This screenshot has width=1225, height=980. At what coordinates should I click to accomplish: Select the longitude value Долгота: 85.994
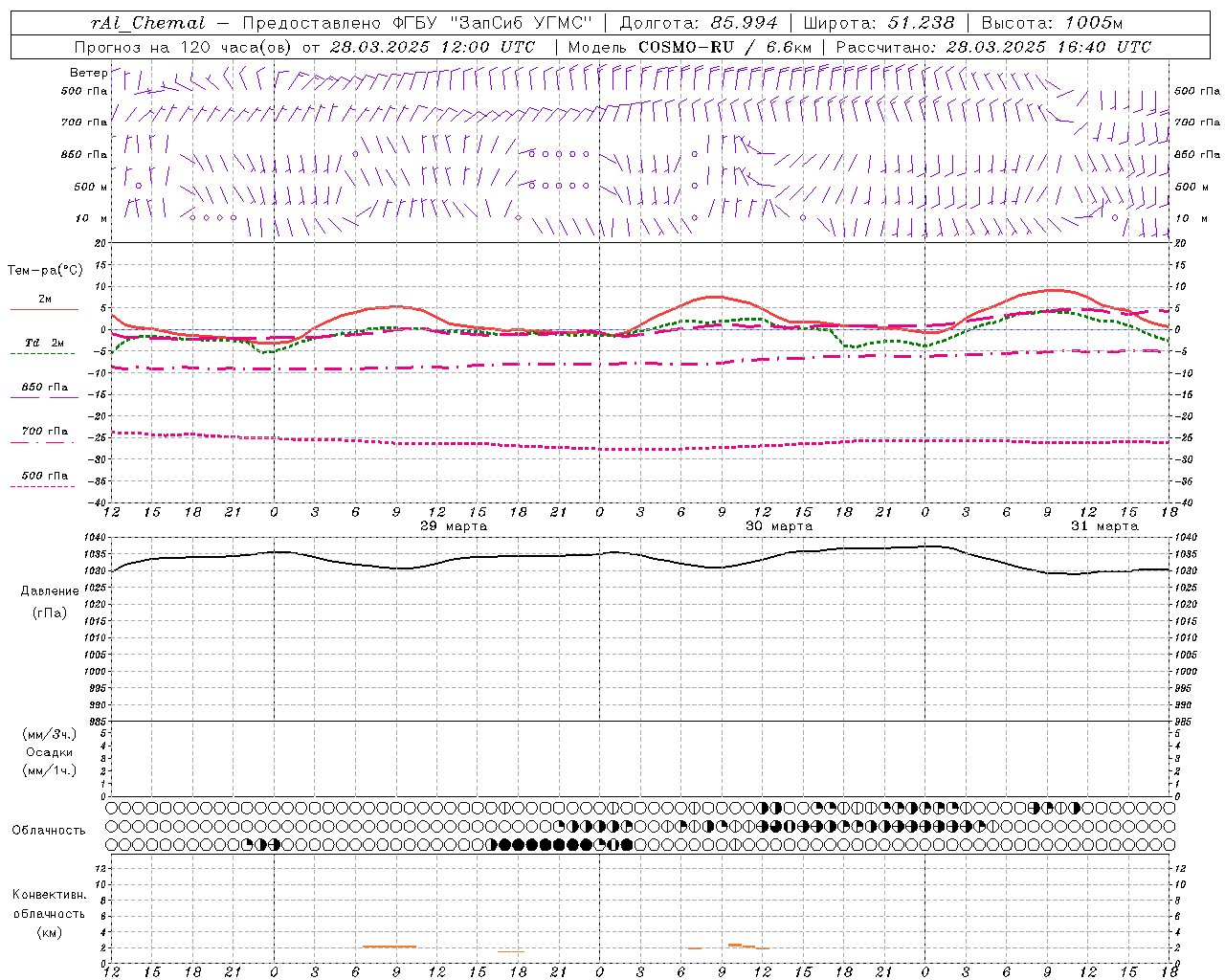coord(701,23)
